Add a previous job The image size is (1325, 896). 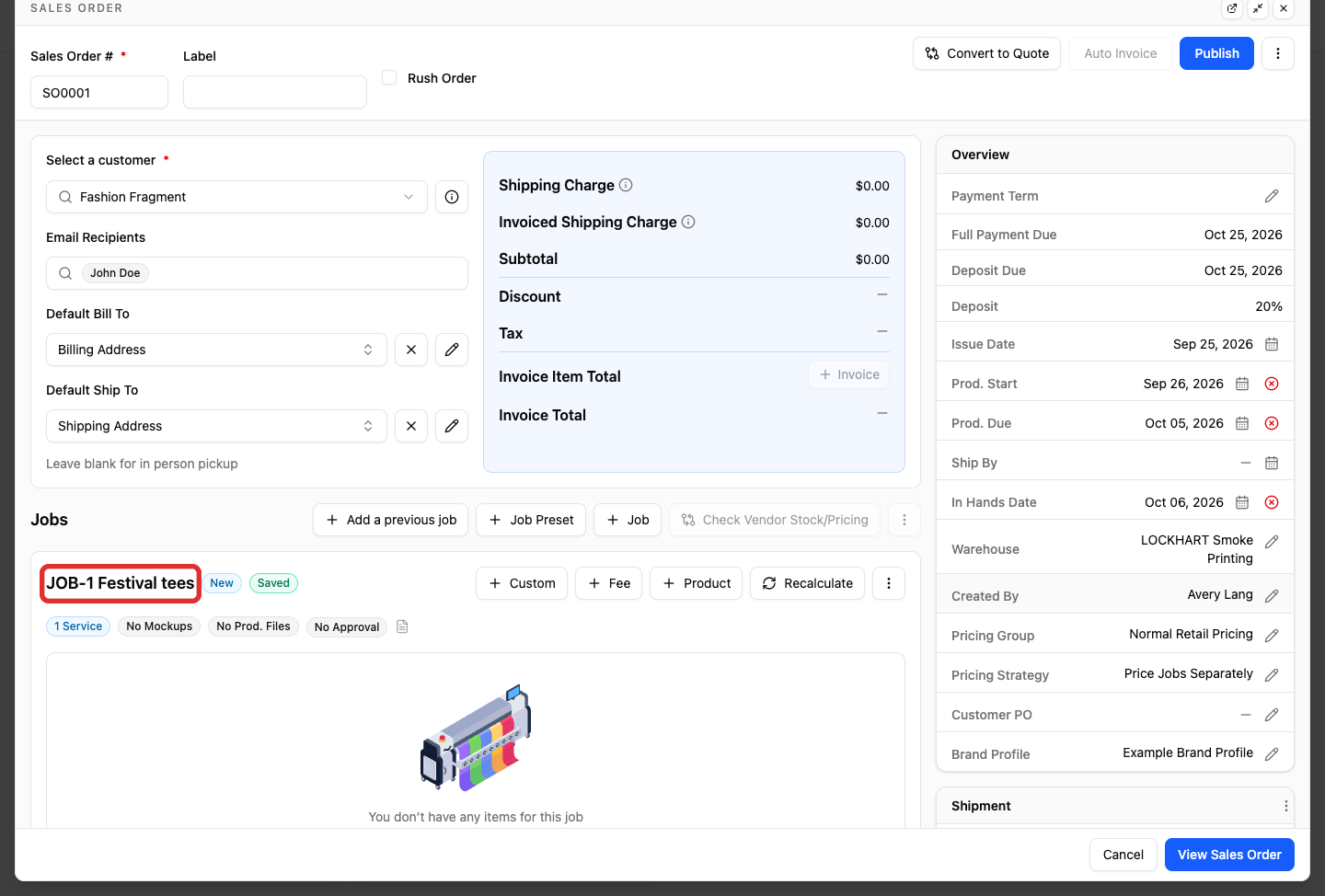pos(391,520)
